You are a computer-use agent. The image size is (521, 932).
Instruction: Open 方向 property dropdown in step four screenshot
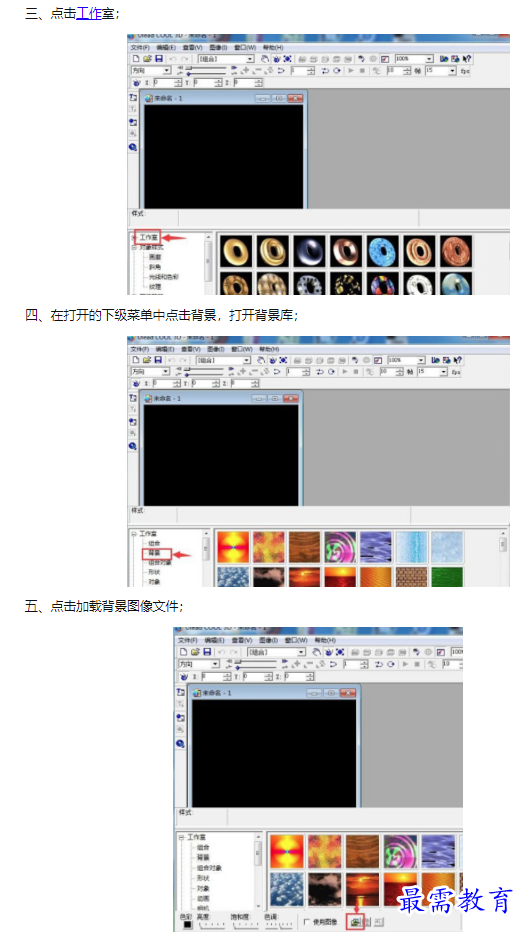click(x=151, y=371)
